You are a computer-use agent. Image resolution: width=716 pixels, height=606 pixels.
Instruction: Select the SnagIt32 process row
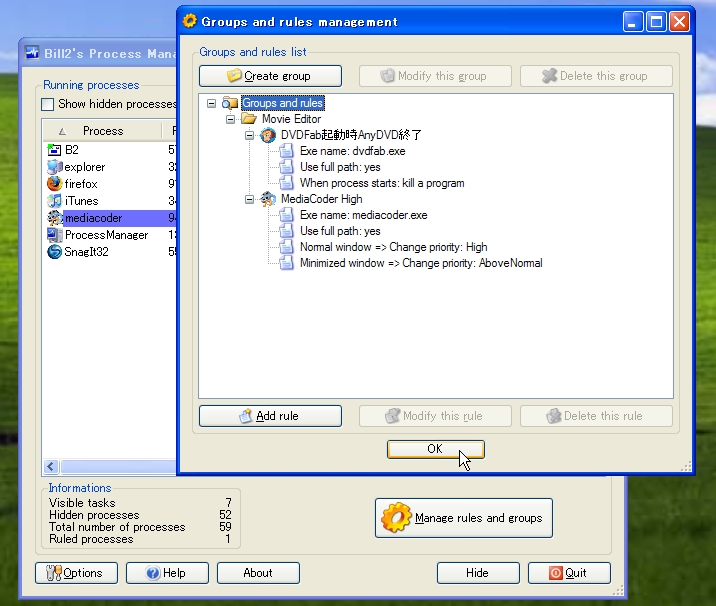[x=110, y=252]
